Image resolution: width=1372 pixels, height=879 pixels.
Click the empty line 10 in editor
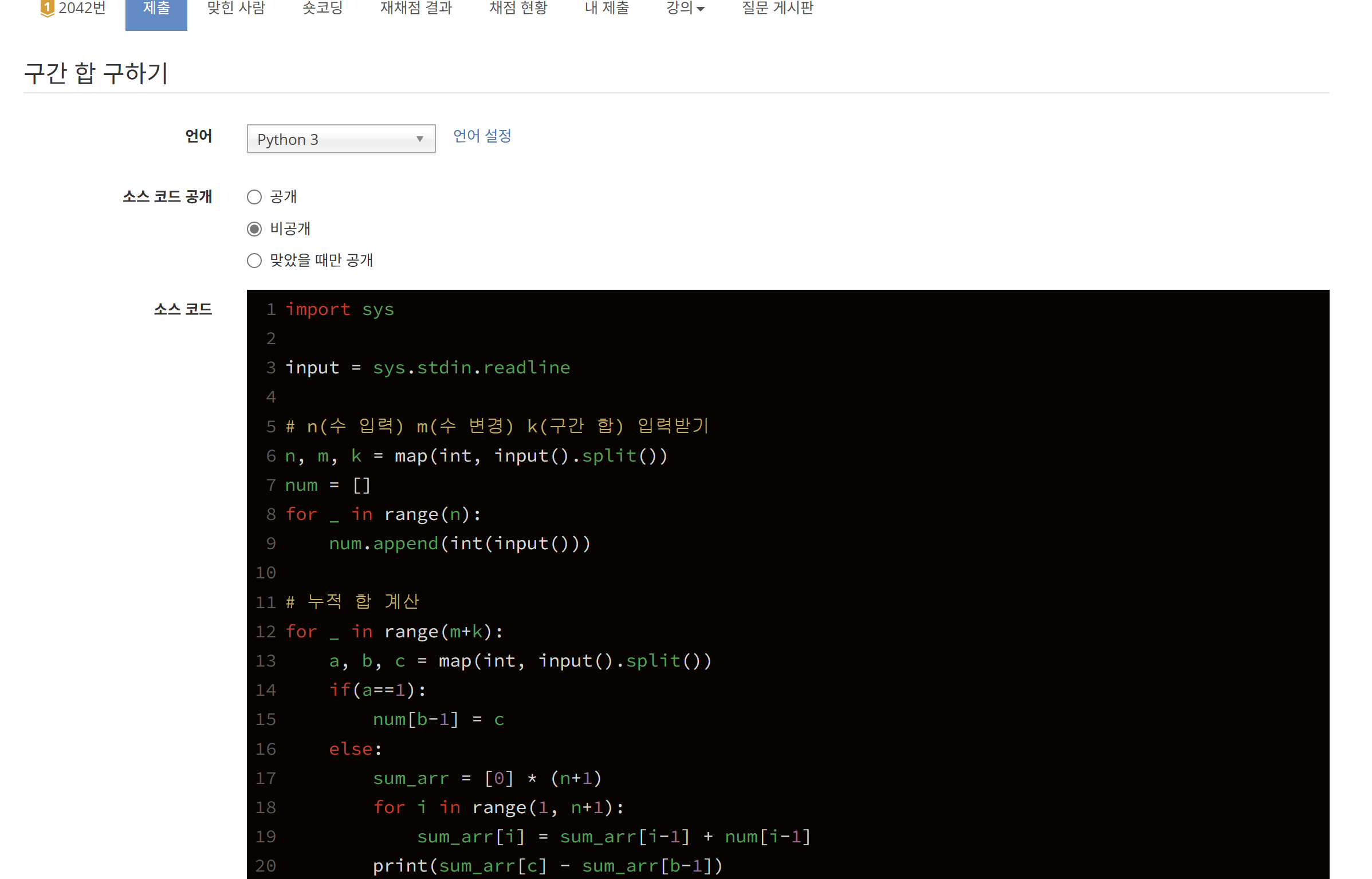click(516, 573)
